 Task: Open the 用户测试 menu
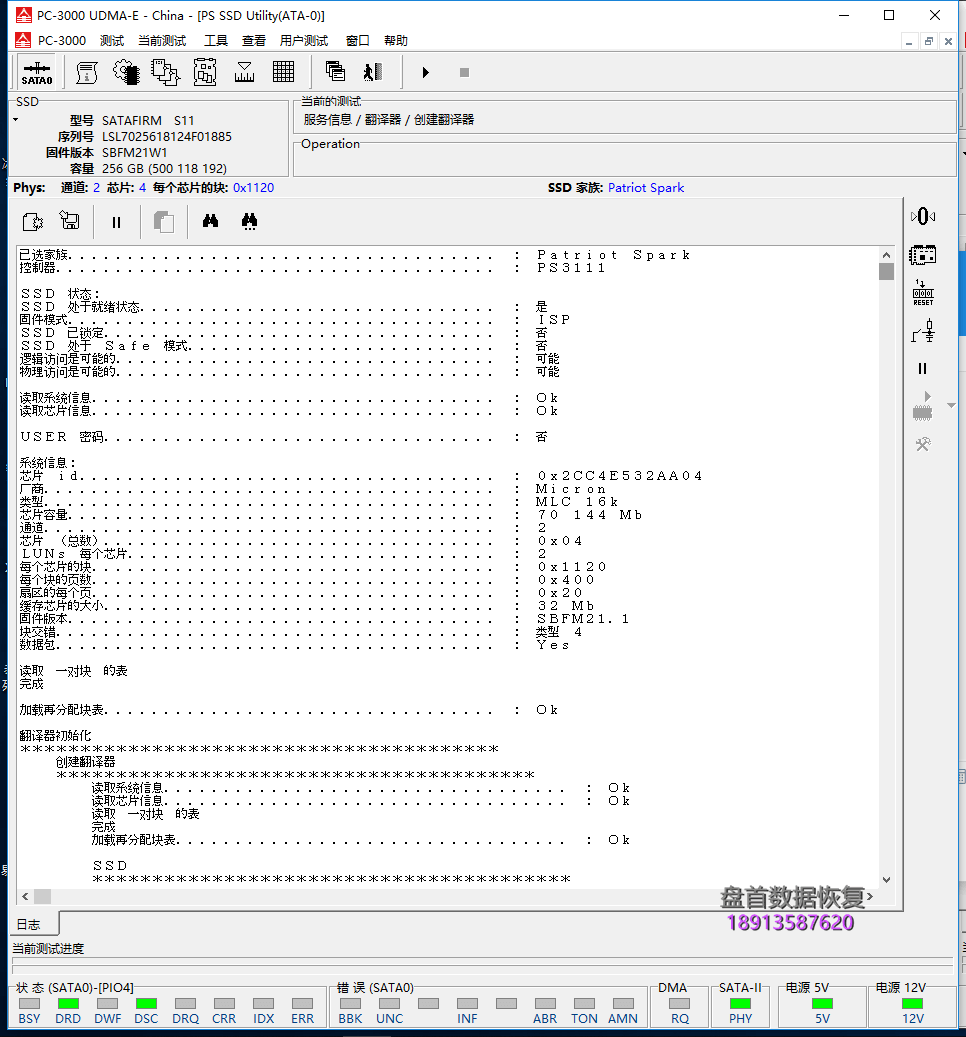click(x=303, y=40)
